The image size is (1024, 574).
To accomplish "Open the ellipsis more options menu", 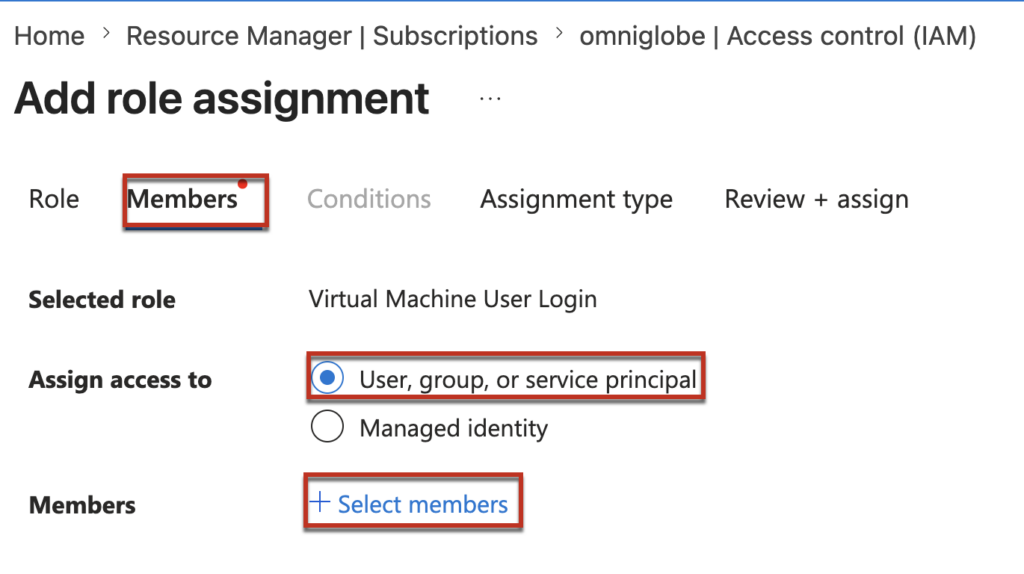I will click(489, 100).
